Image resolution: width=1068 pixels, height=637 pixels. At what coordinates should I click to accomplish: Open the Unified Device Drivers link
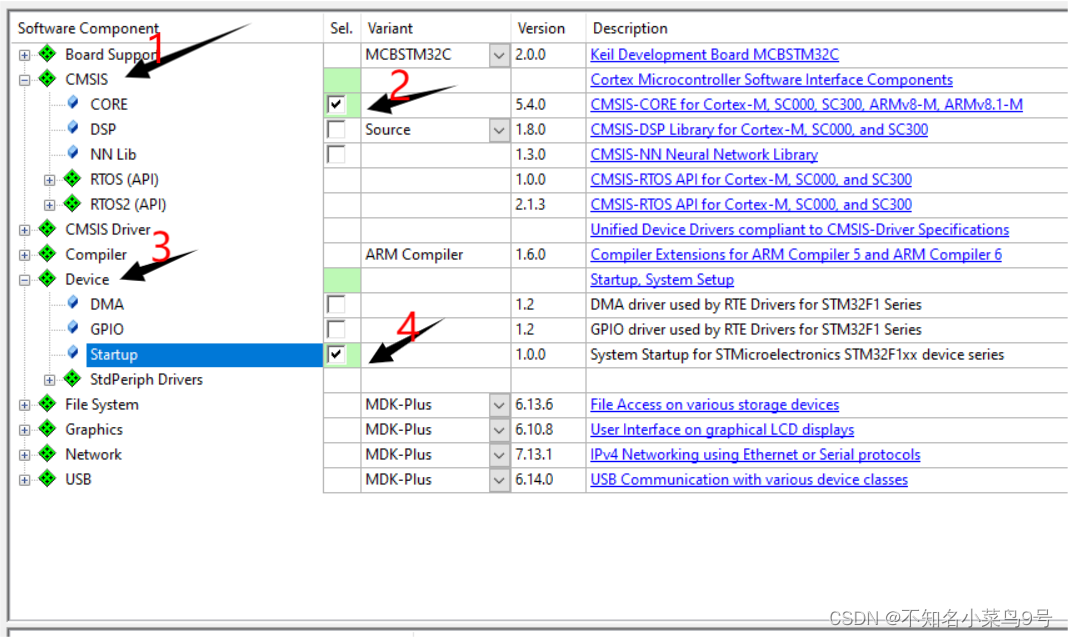pyautogui.click(x=800, y=230)
